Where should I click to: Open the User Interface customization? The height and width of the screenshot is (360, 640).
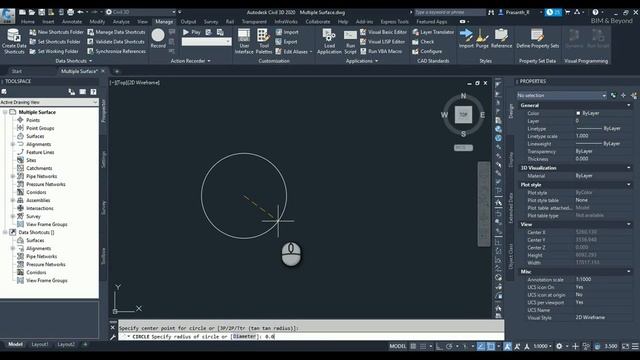pyautogui.click(x=244, y=41)
